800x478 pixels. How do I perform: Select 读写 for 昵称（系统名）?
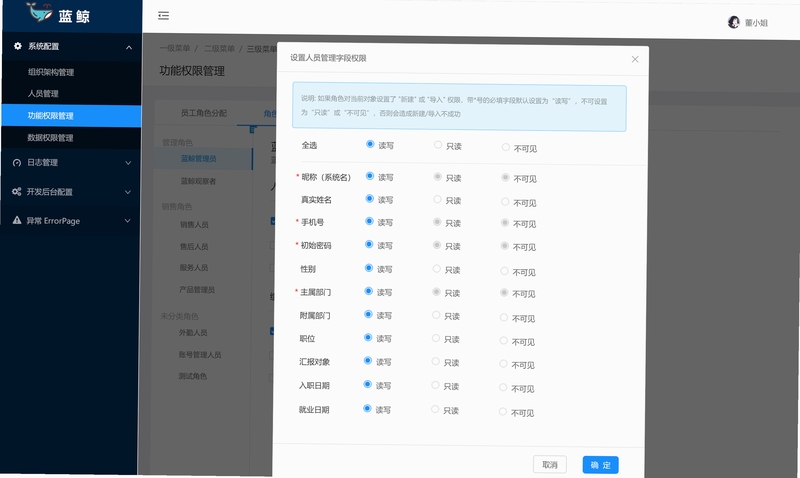tap(370, 176)
